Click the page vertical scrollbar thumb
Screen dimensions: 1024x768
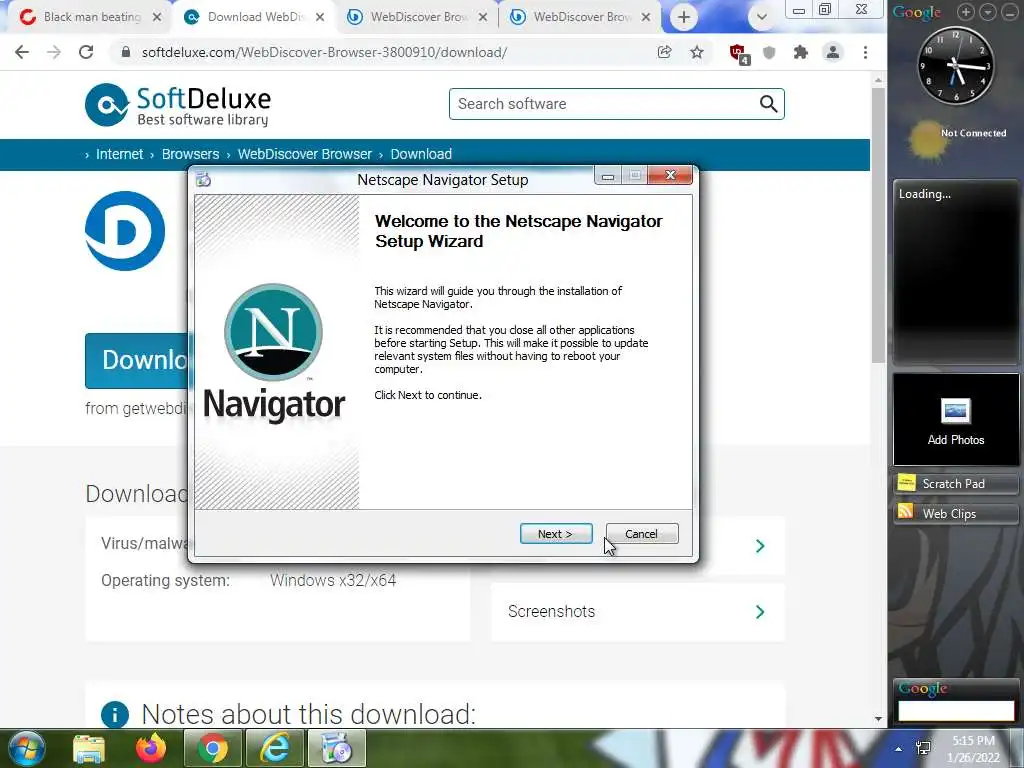click(x=878, y=225)
